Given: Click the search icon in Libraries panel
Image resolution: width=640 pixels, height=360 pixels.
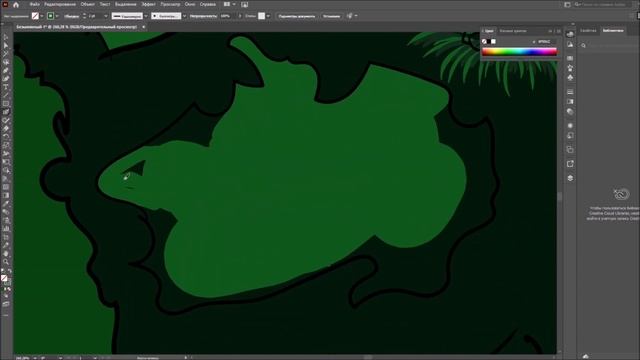Looking at the screenshot, I should click(x=583, y=46).
